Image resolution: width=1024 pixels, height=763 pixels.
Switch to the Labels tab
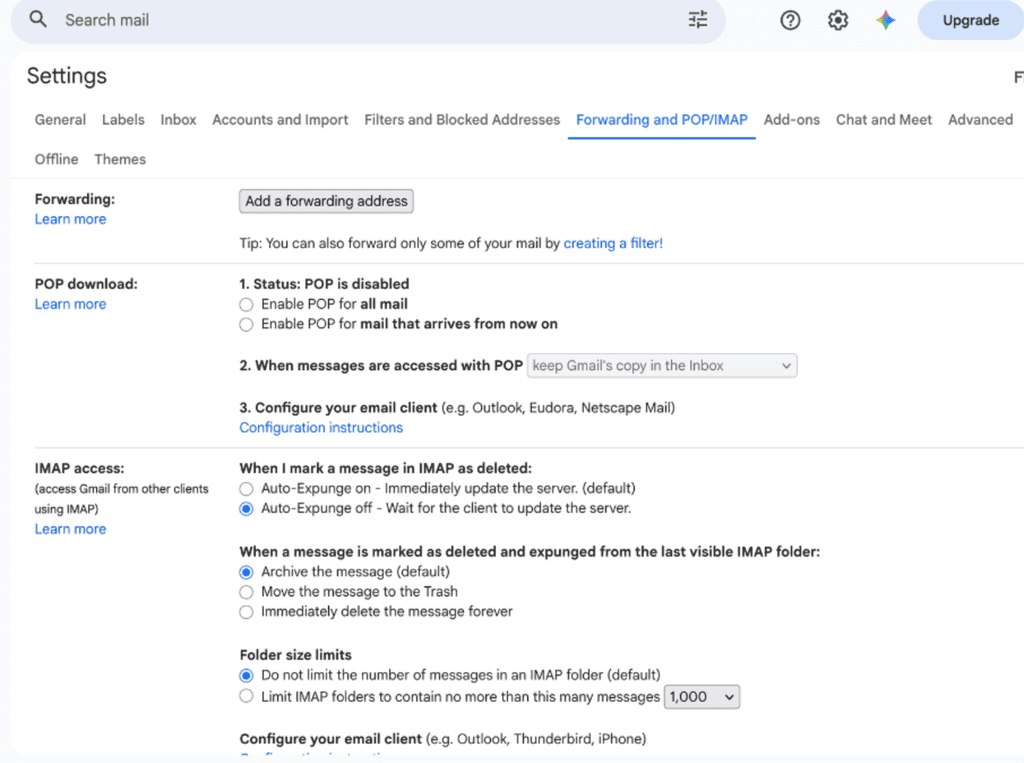pos(123,120)
